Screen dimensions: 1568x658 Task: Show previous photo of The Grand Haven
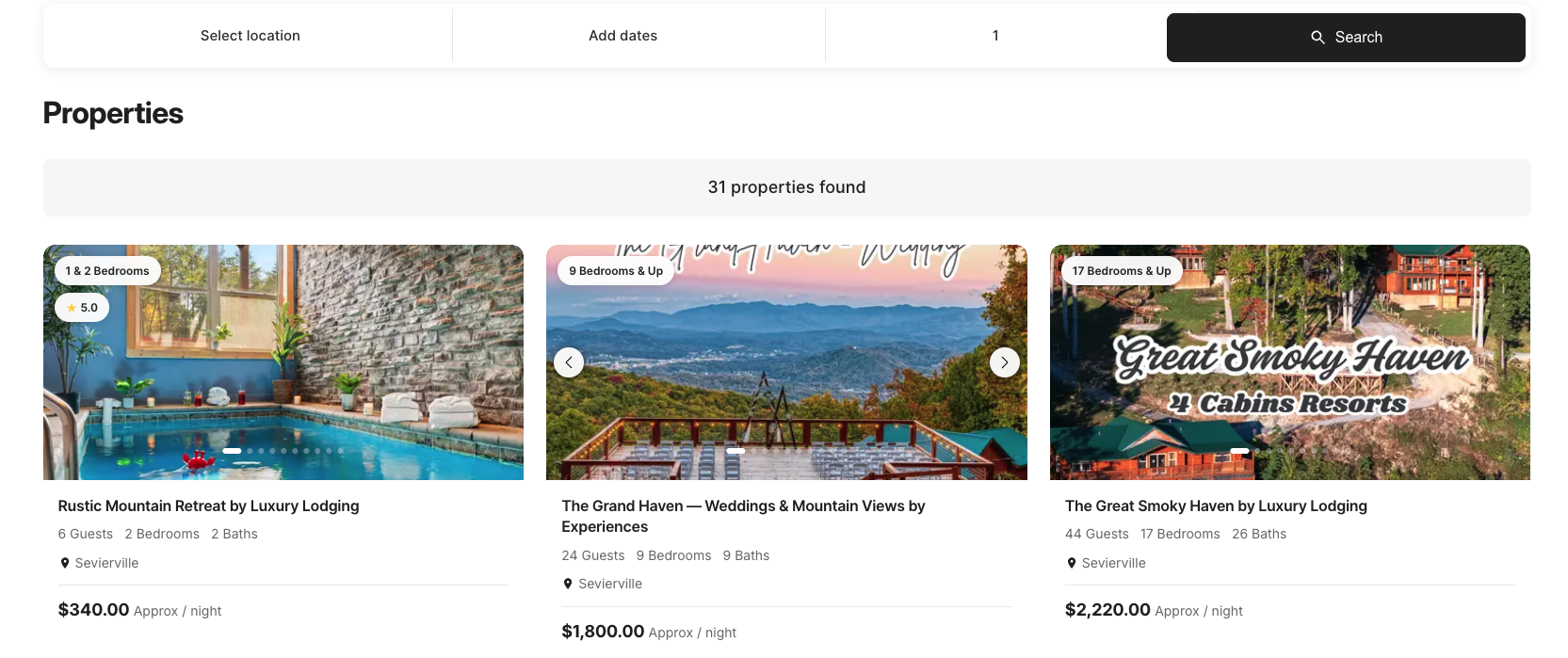click(569, 362)
